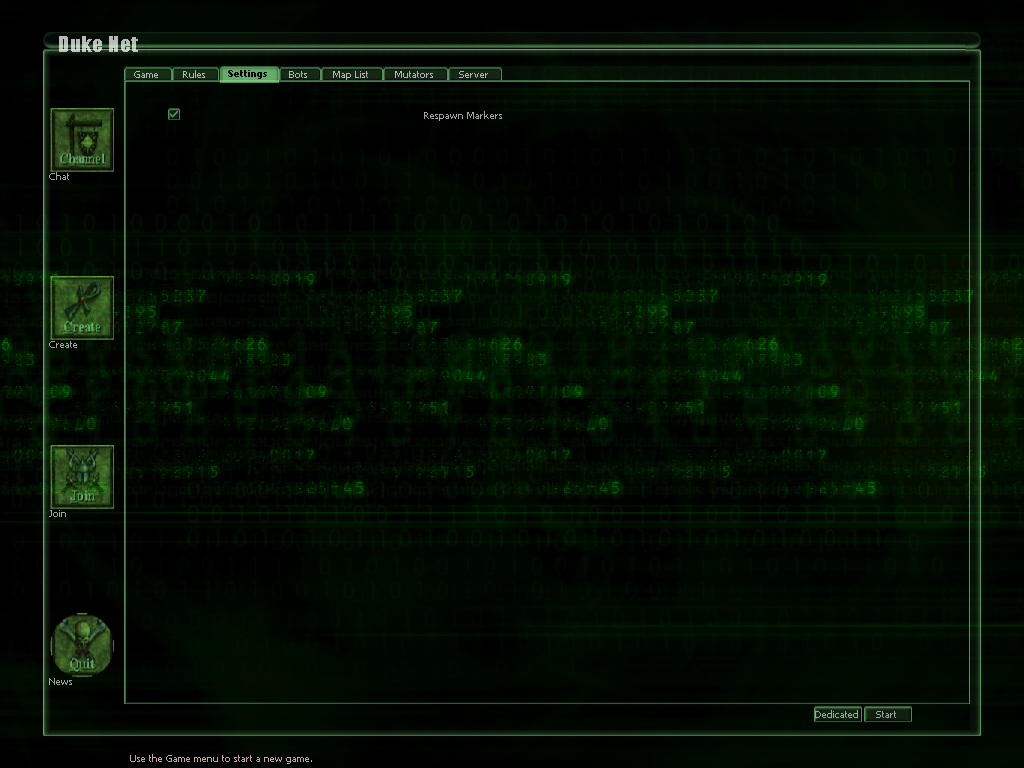Viewport: 1024px width, 768px height.
Task: Open the Map List tab
Action: point(352,74)
